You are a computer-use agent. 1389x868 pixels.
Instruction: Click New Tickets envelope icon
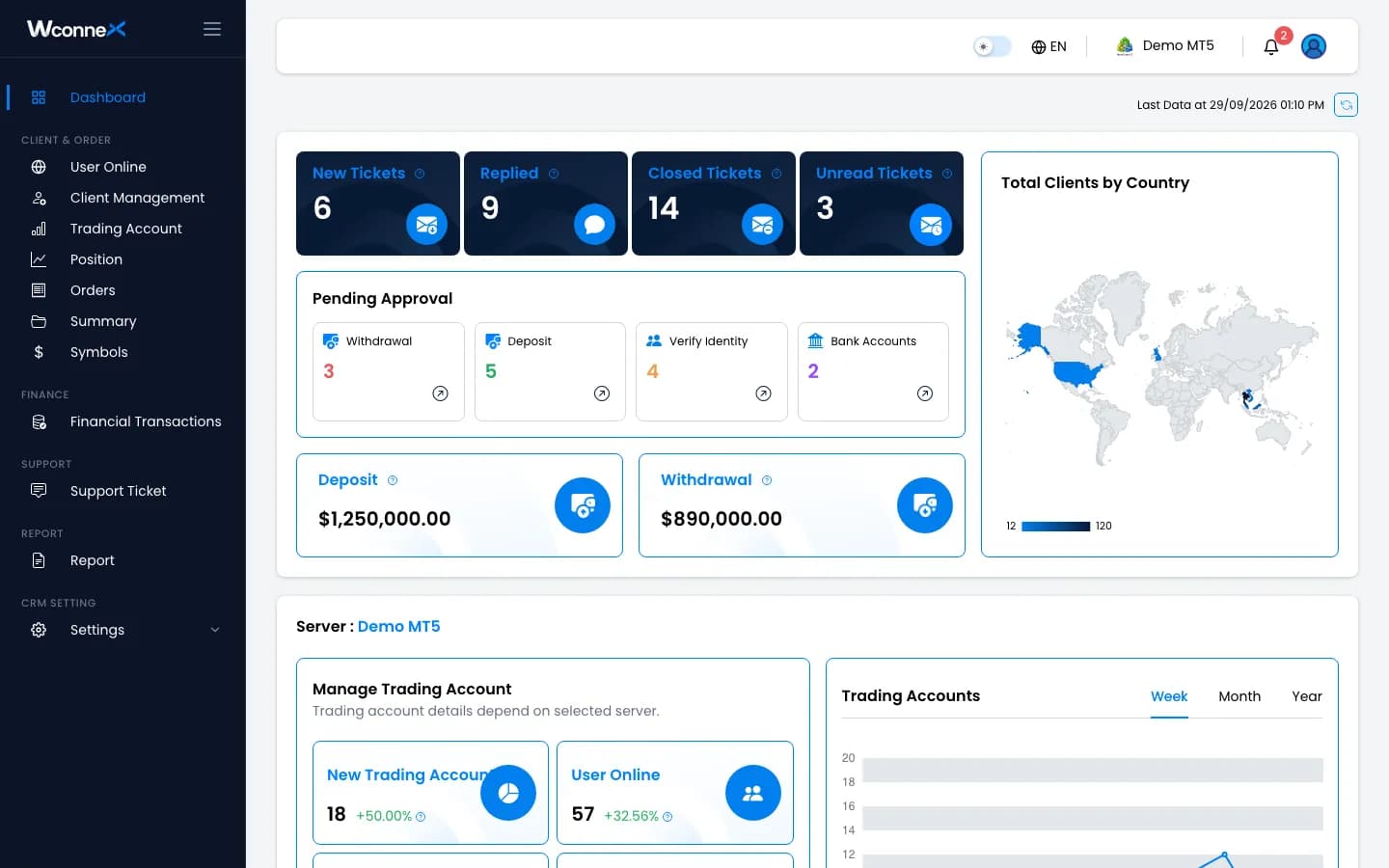[426, 225]
